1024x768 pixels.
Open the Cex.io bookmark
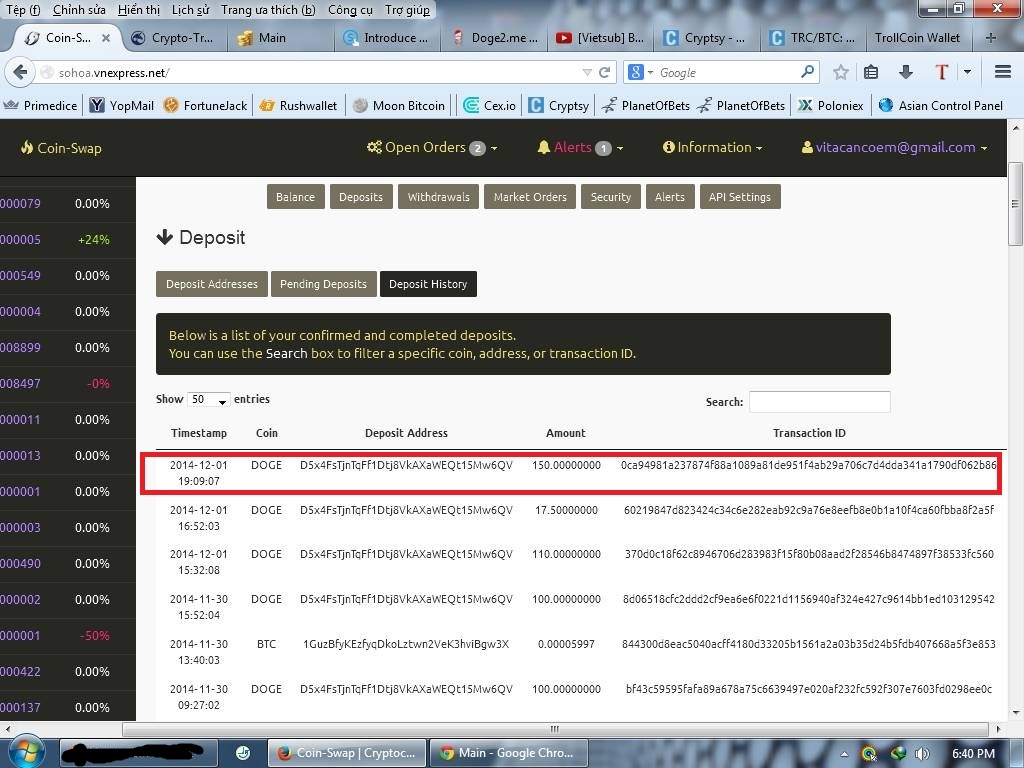[490, 105]
